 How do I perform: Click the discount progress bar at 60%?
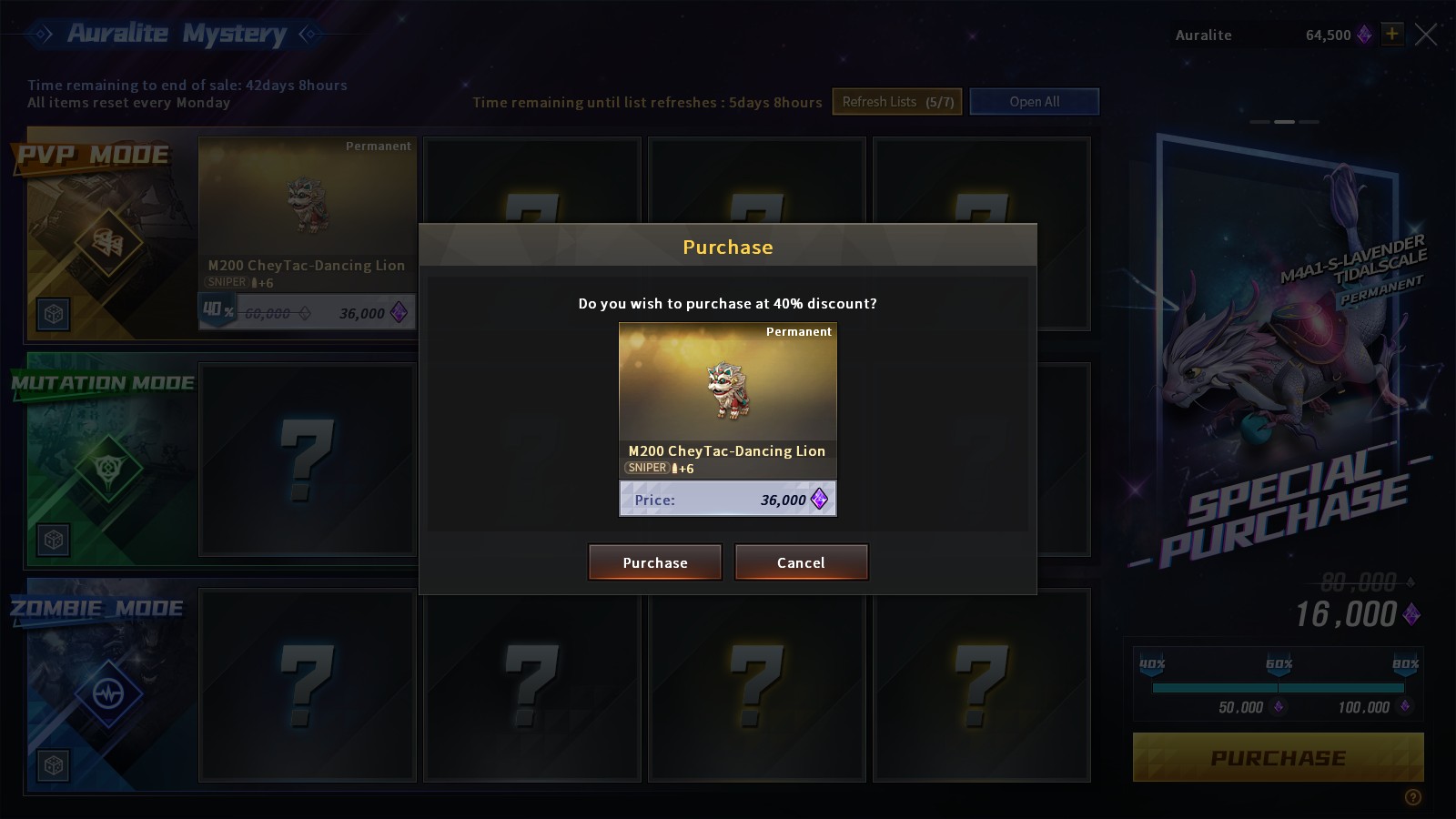[x=1279, y=688]
